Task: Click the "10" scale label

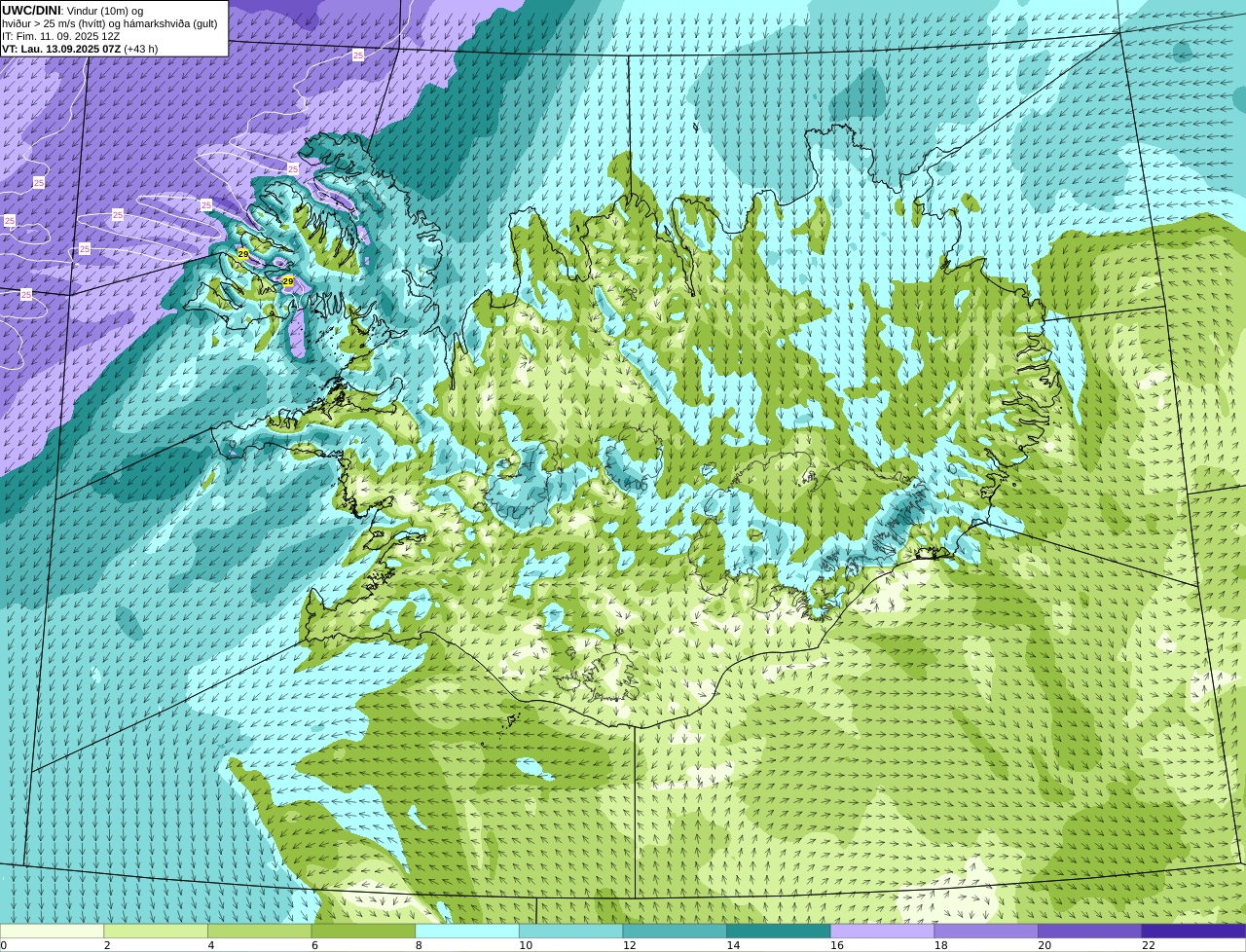Action: [x=526, y=945]
